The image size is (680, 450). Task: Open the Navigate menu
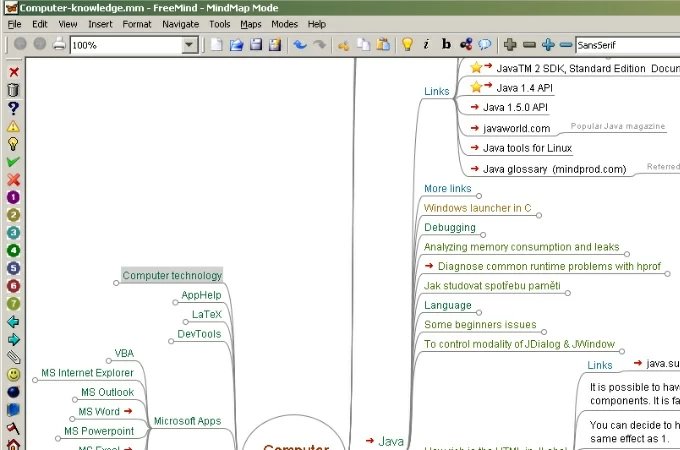(x=180, y=24)
